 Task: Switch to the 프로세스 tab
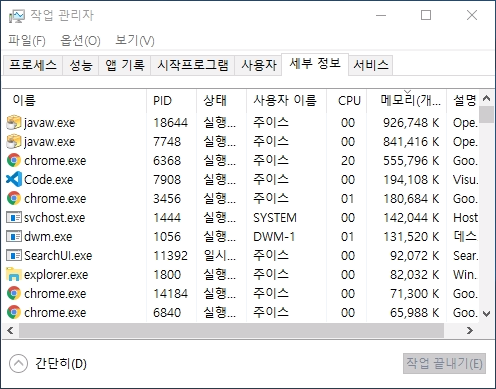tap(33, 65)
